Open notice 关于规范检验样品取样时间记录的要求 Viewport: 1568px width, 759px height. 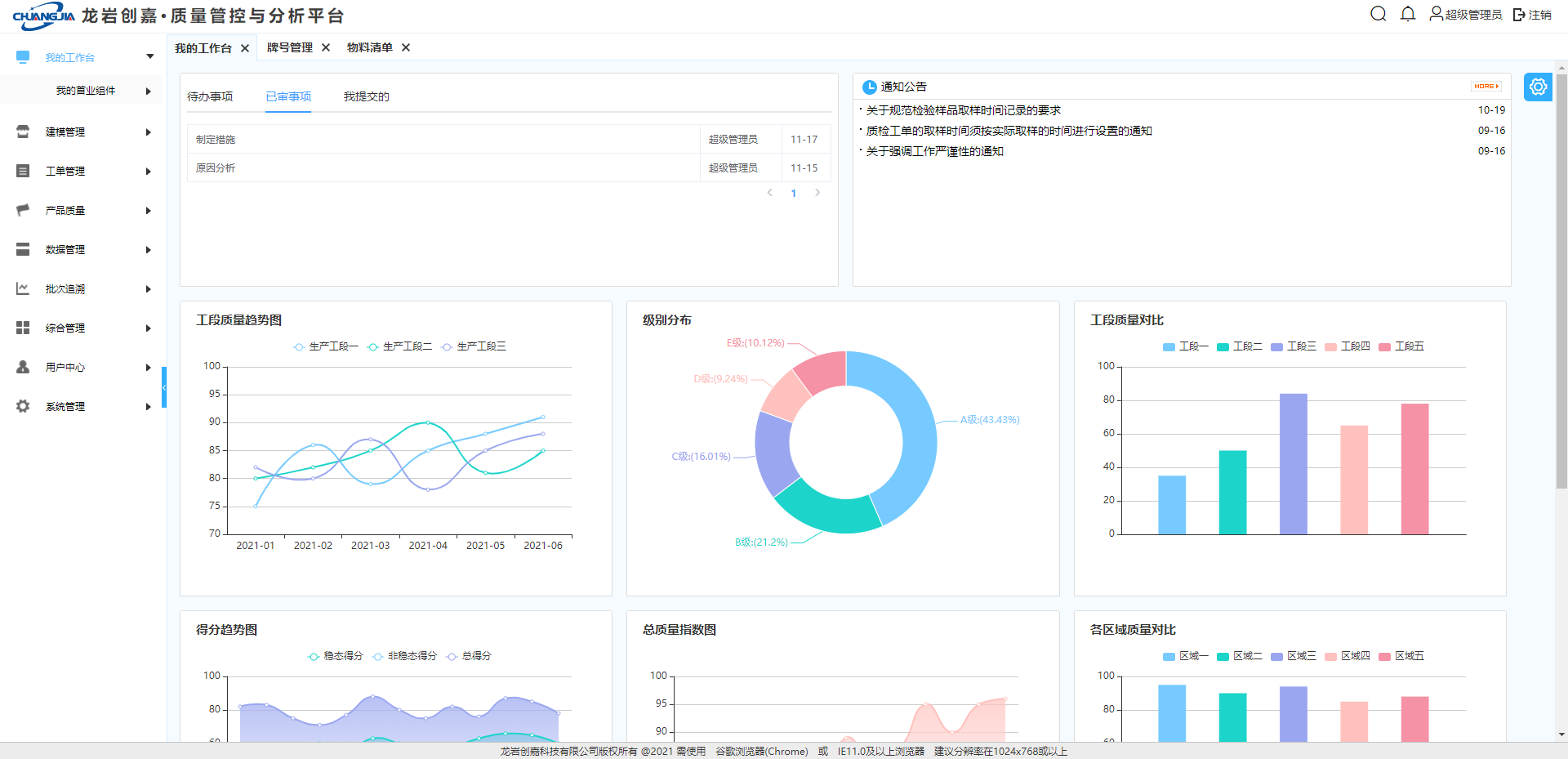pos(963,110)
